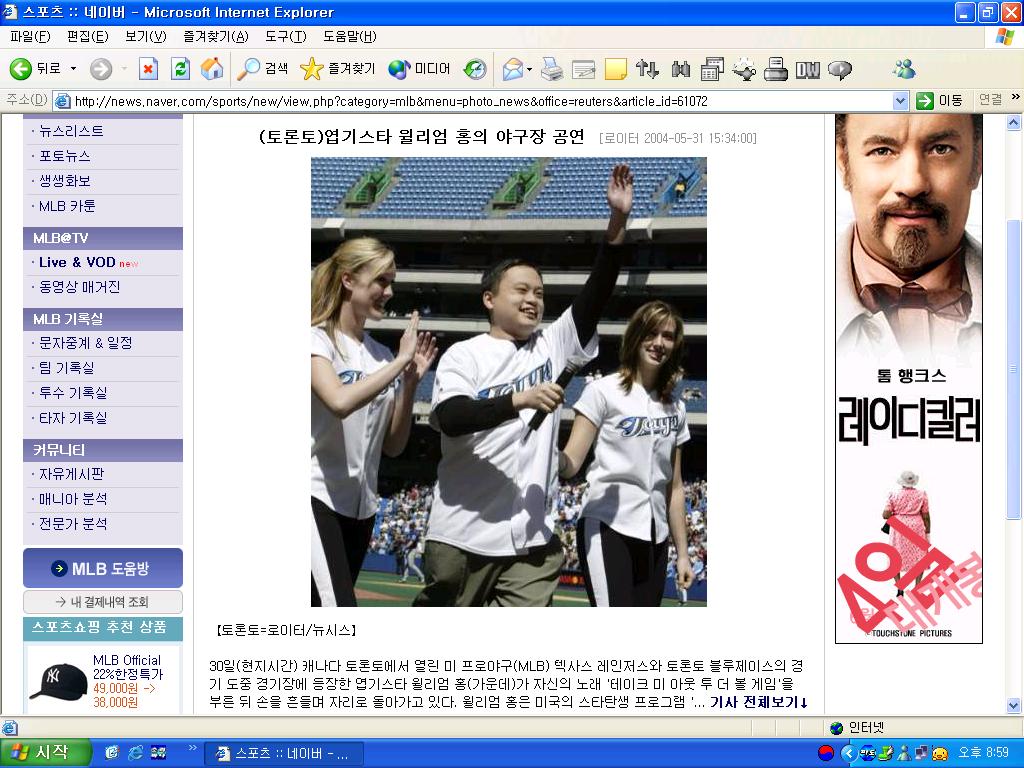Open the Messenger icon in toolbar

click(x=904, y=69)
